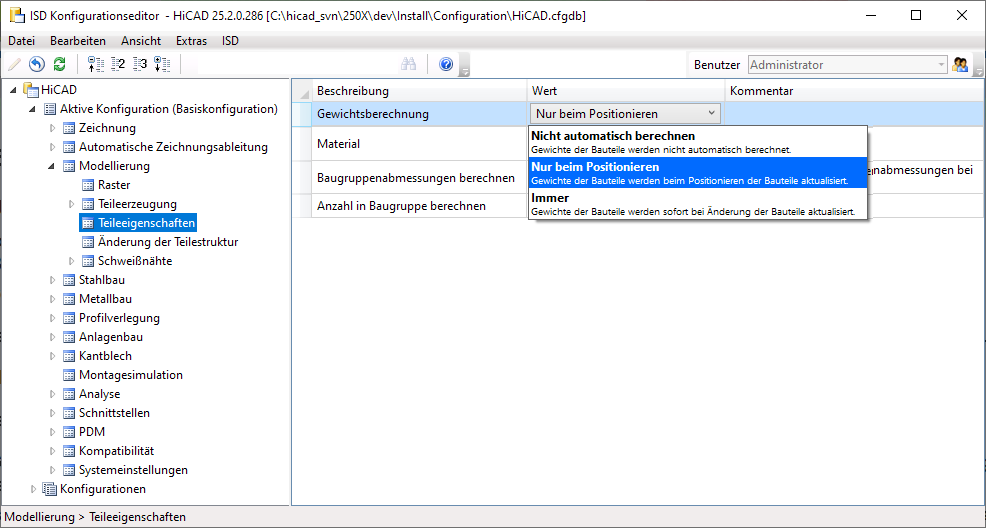The height and width of the screenshot is (528, 986).
Task: Click the binoculars search icon
Action: pyautogui.click(x=409, y=64)
